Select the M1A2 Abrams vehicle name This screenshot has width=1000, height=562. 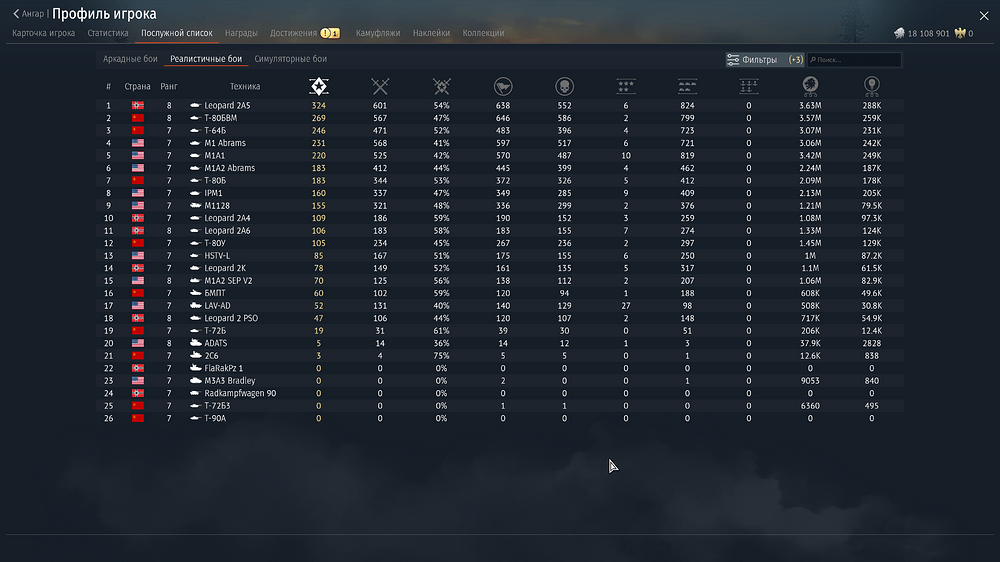pyautogui.click(x=230, y=168)
